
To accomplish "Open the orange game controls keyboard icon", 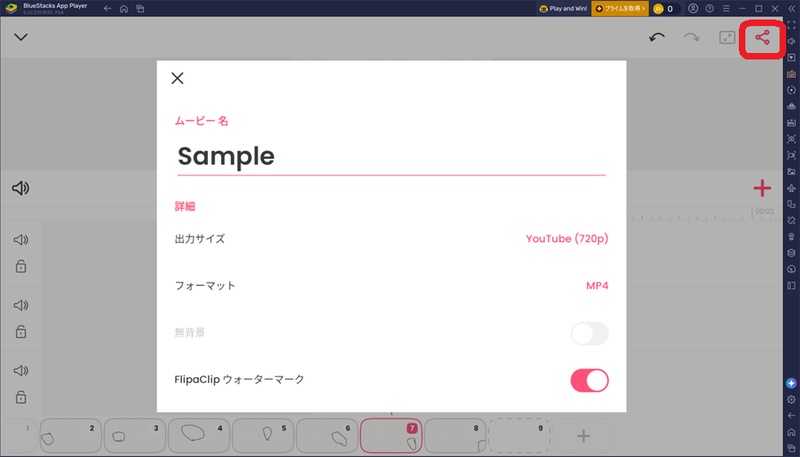I will coord(791,74).
